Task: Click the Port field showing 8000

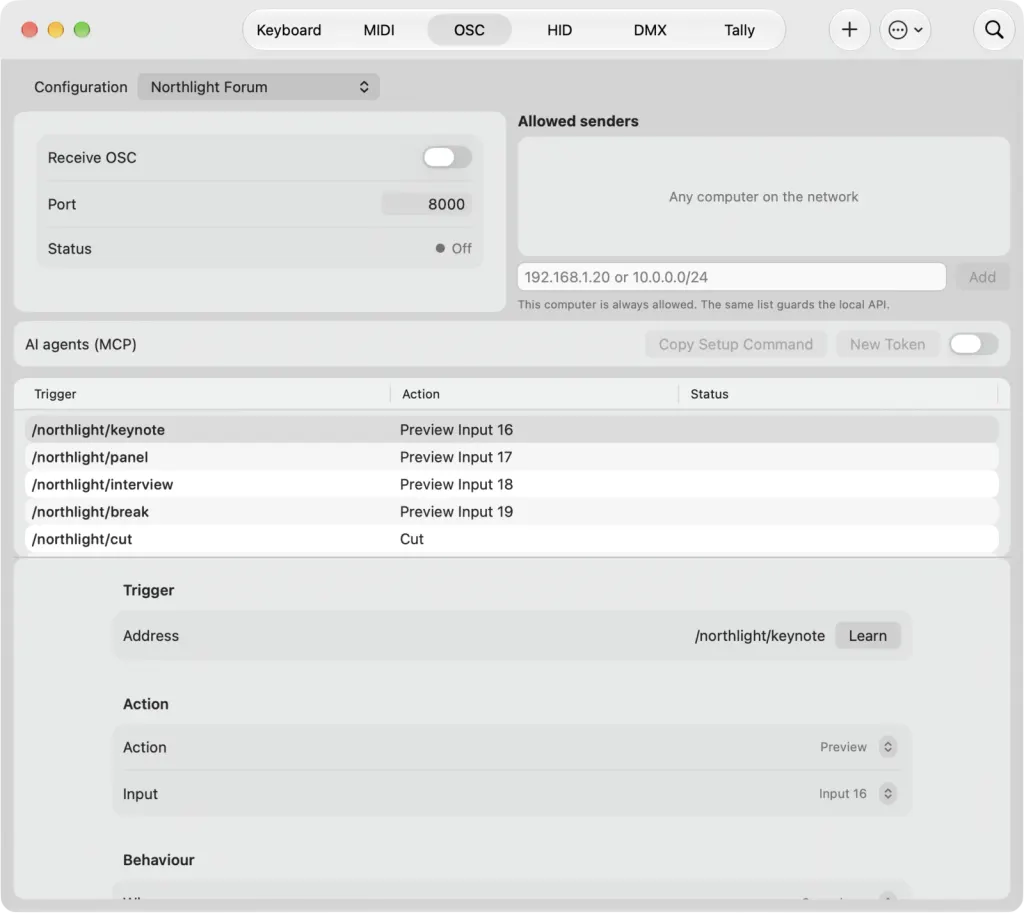Action: point(426,204)
